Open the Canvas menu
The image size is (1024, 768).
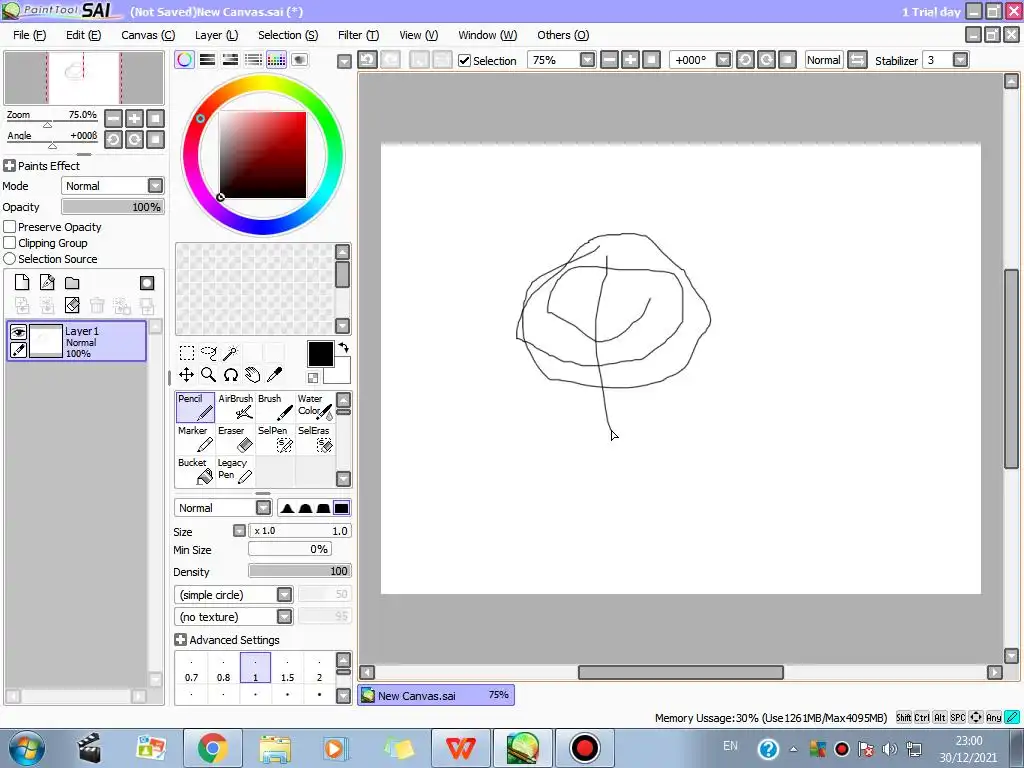pos(148,35)
